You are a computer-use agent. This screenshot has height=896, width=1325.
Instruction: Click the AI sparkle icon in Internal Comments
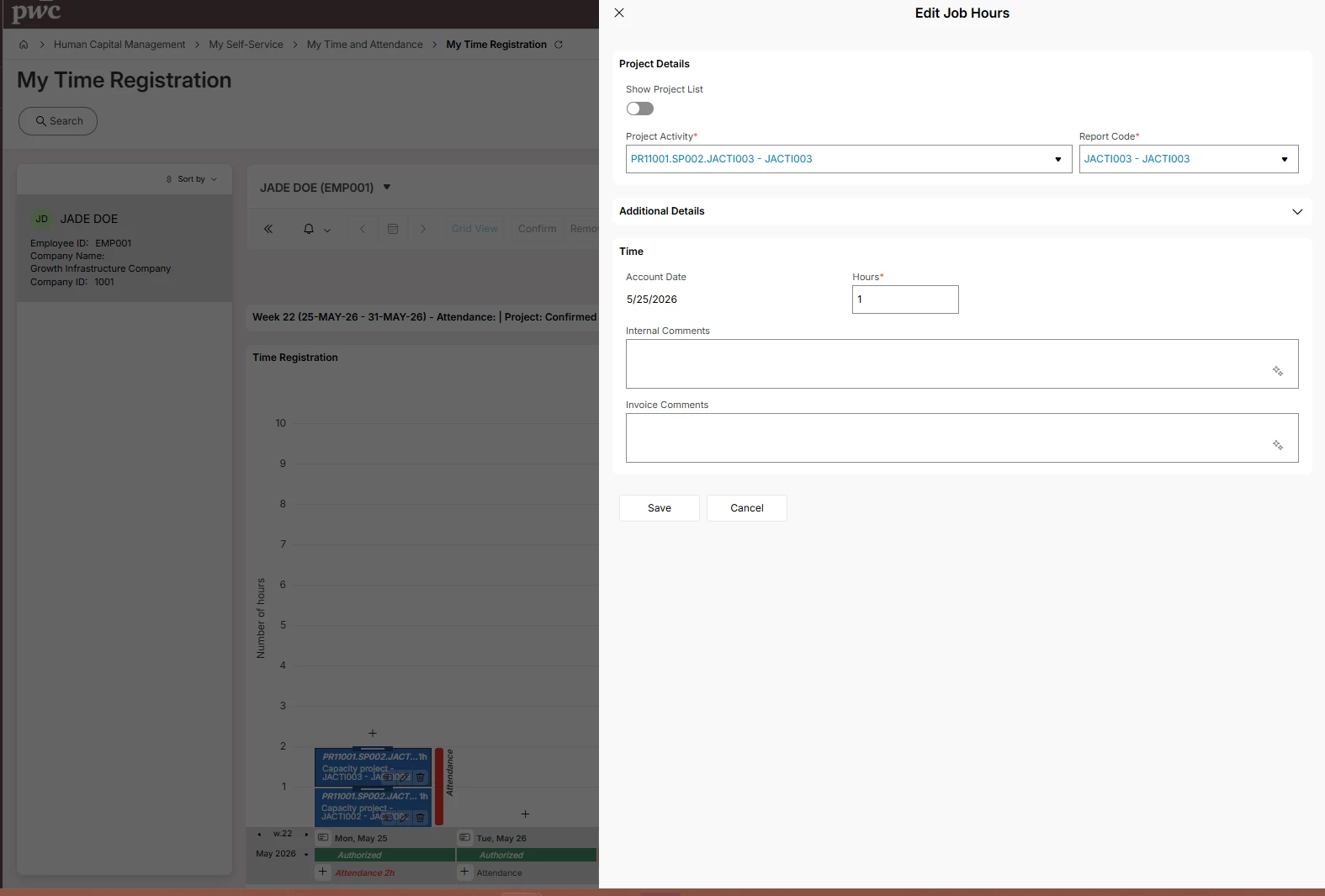(x=1277, y=371)
